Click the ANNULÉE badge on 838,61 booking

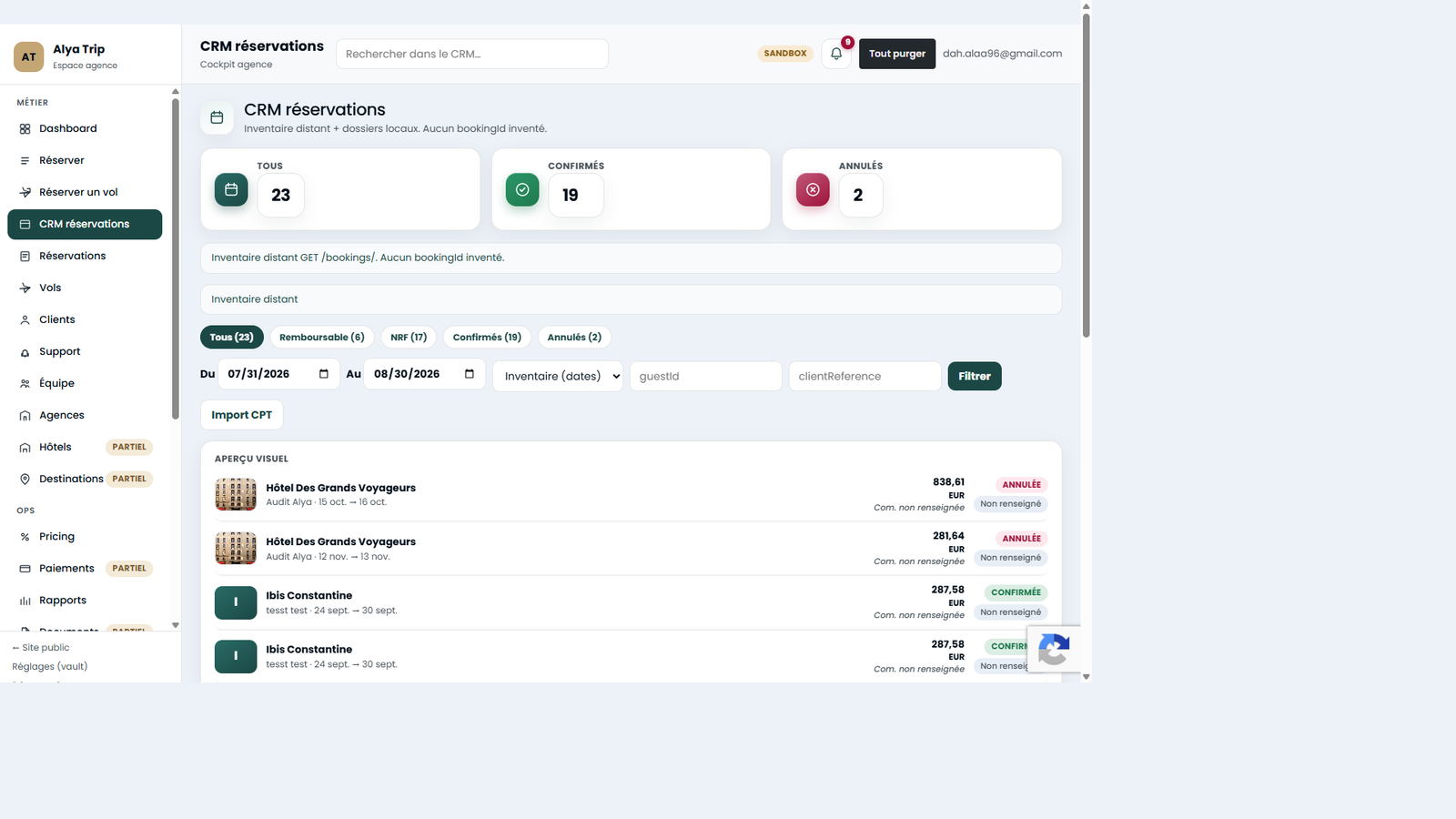tap(1021, 485)
